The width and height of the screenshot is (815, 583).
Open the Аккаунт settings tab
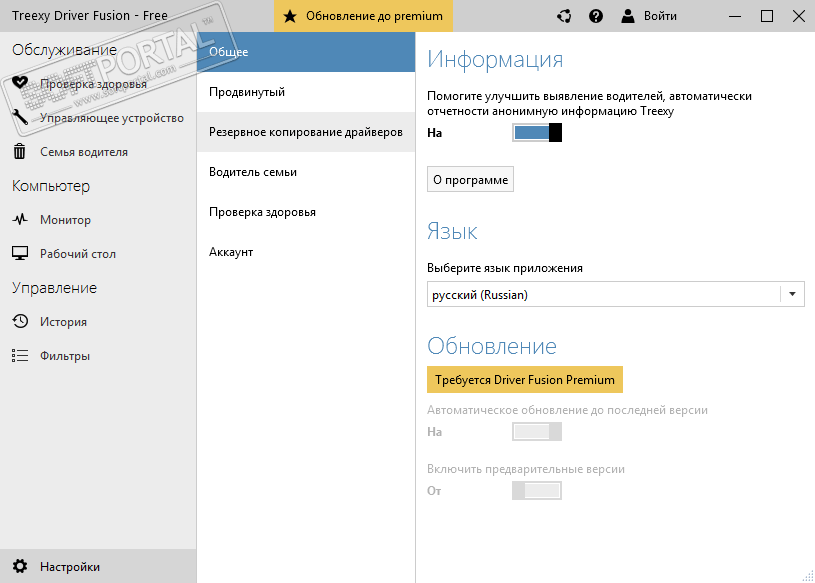coord(306,252)
